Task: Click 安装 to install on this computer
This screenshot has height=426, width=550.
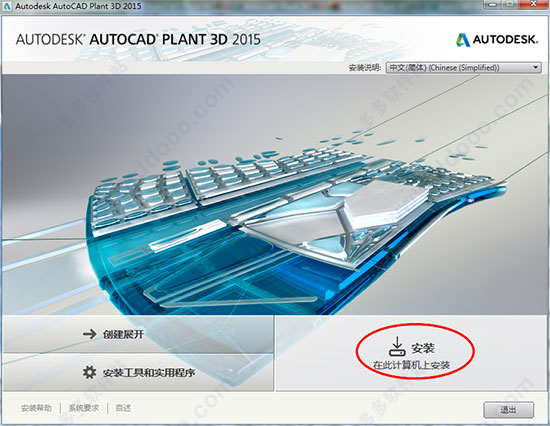Action: 412,353
